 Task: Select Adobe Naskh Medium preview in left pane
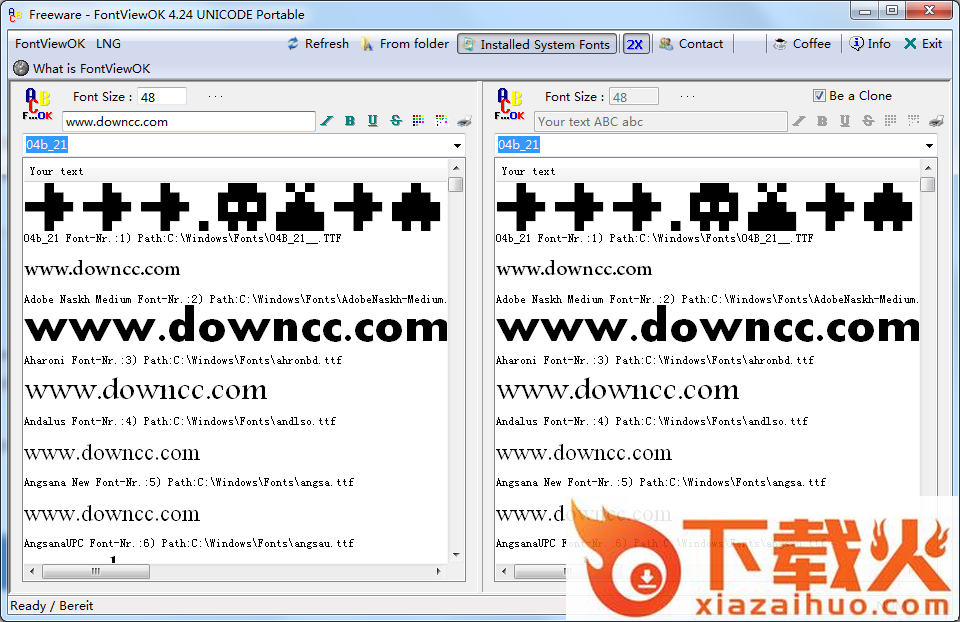(x=102, y=269)
